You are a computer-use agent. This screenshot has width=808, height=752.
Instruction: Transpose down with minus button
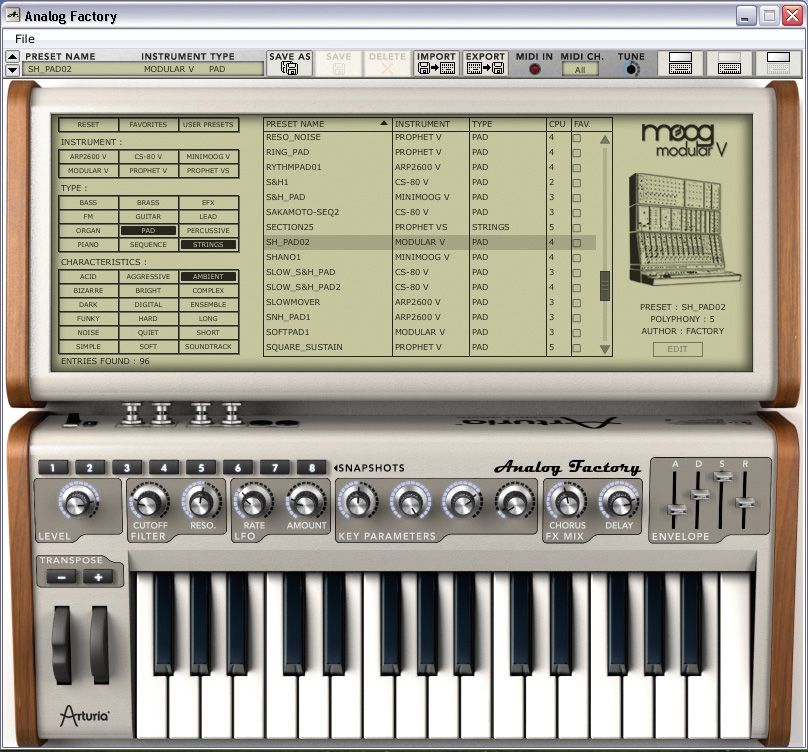[x=61, y=577]
